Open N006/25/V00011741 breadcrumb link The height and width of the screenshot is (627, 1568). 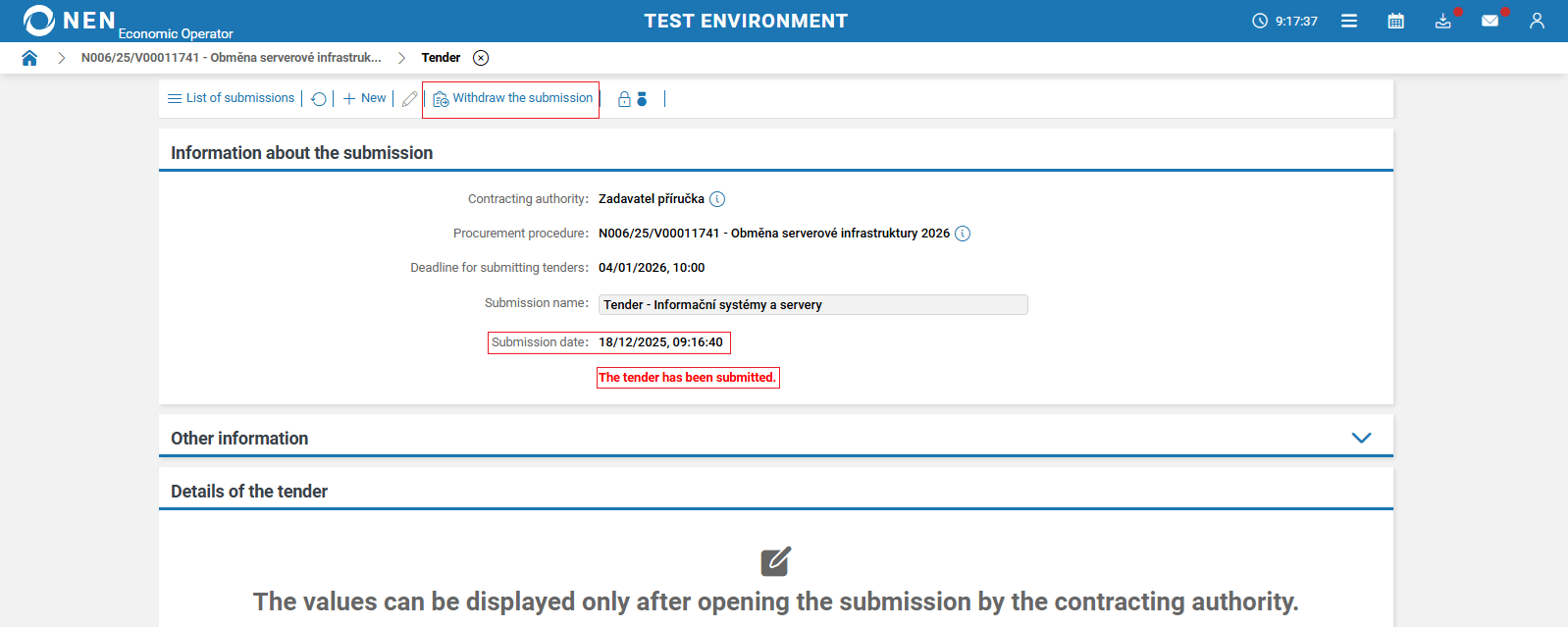pyautogui.click(x=232, y=58)
